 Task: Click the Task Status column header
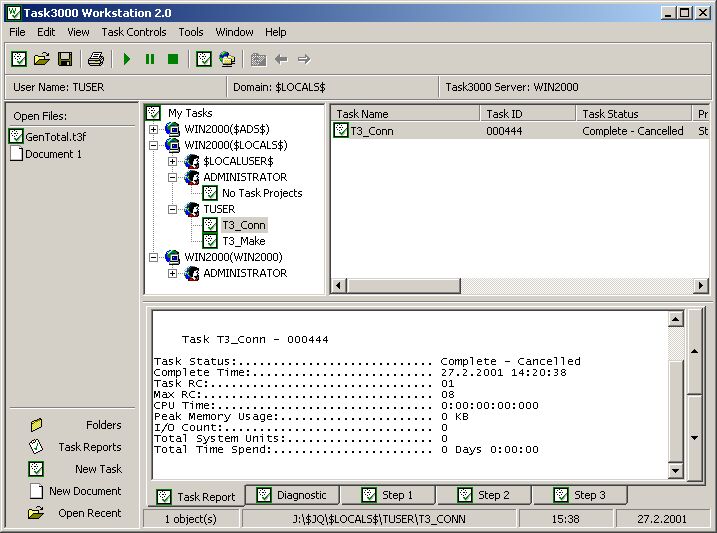[632, 114]
